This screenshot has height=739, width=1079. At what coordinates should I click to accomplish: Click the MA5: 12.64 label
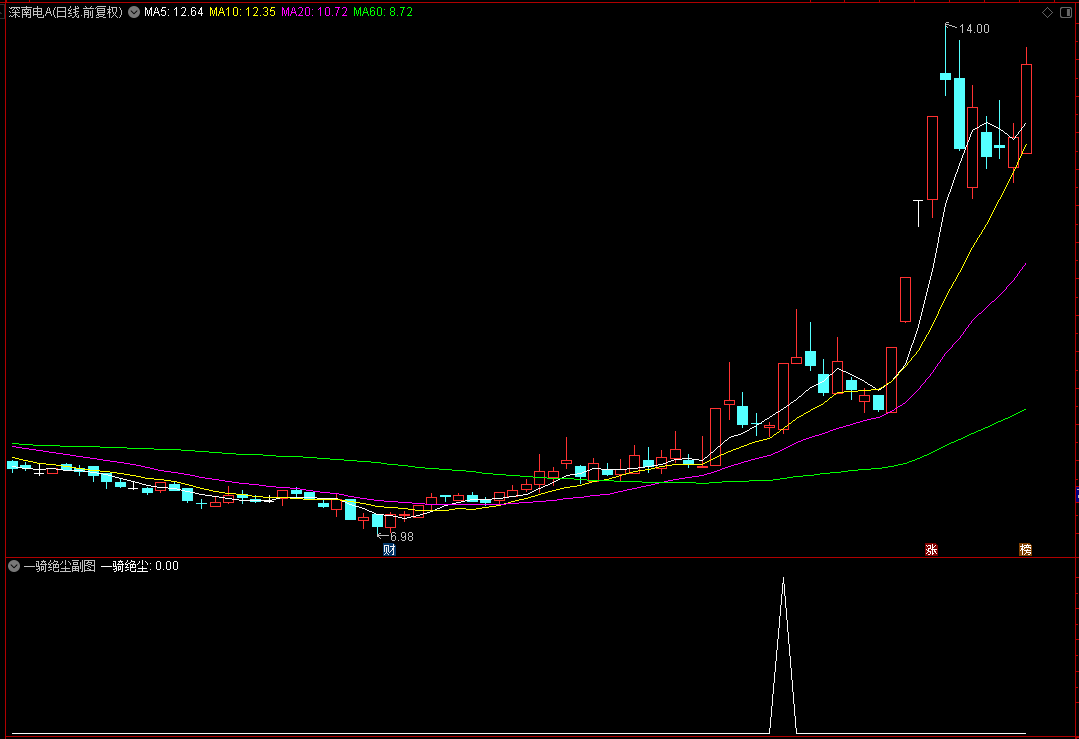173,12
